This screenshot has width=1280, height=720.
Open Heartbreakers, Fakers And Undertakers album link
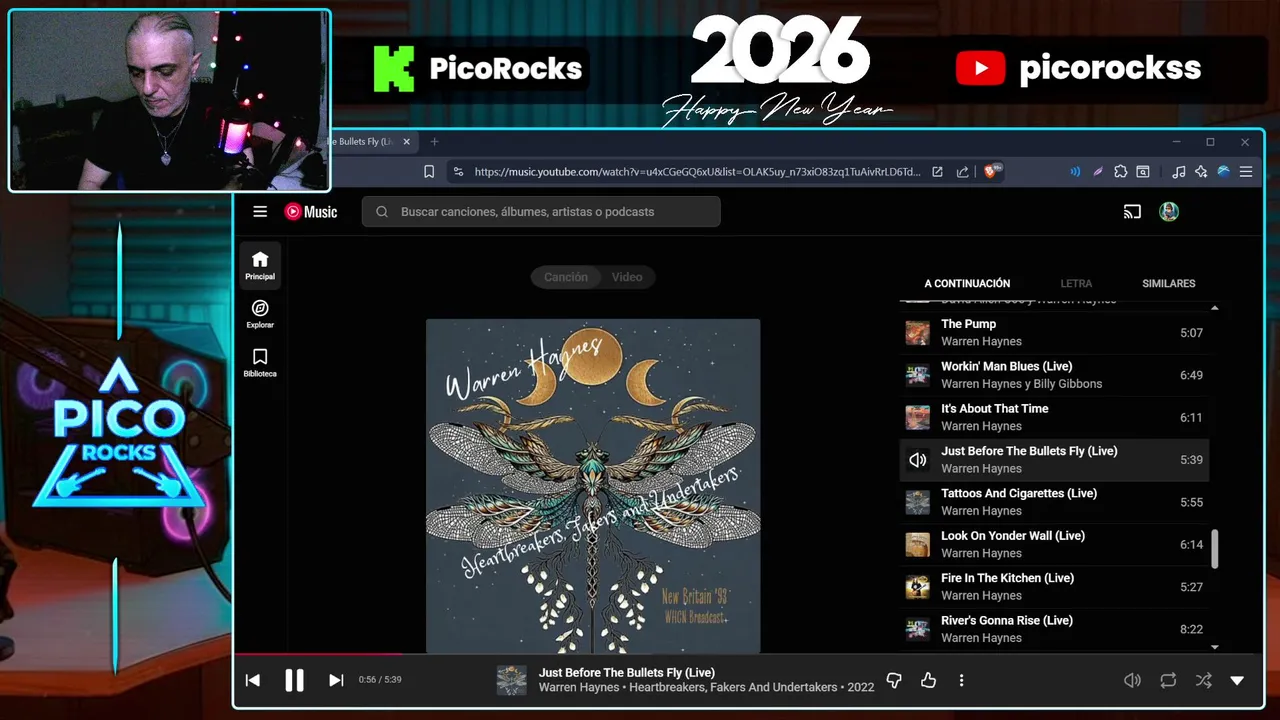(733, 688)
